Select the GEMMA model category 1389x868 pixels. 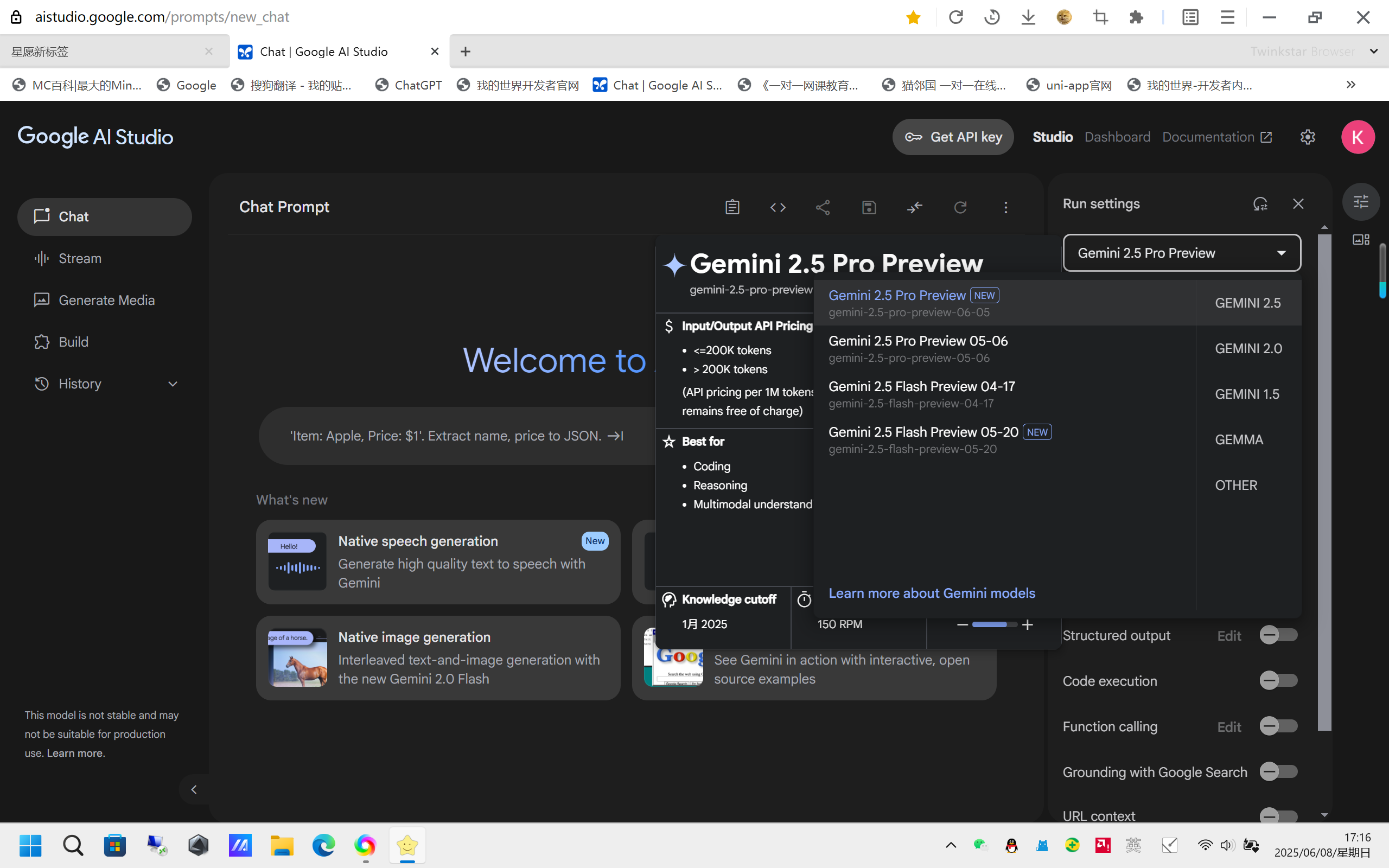click(x=1248, y=440)
